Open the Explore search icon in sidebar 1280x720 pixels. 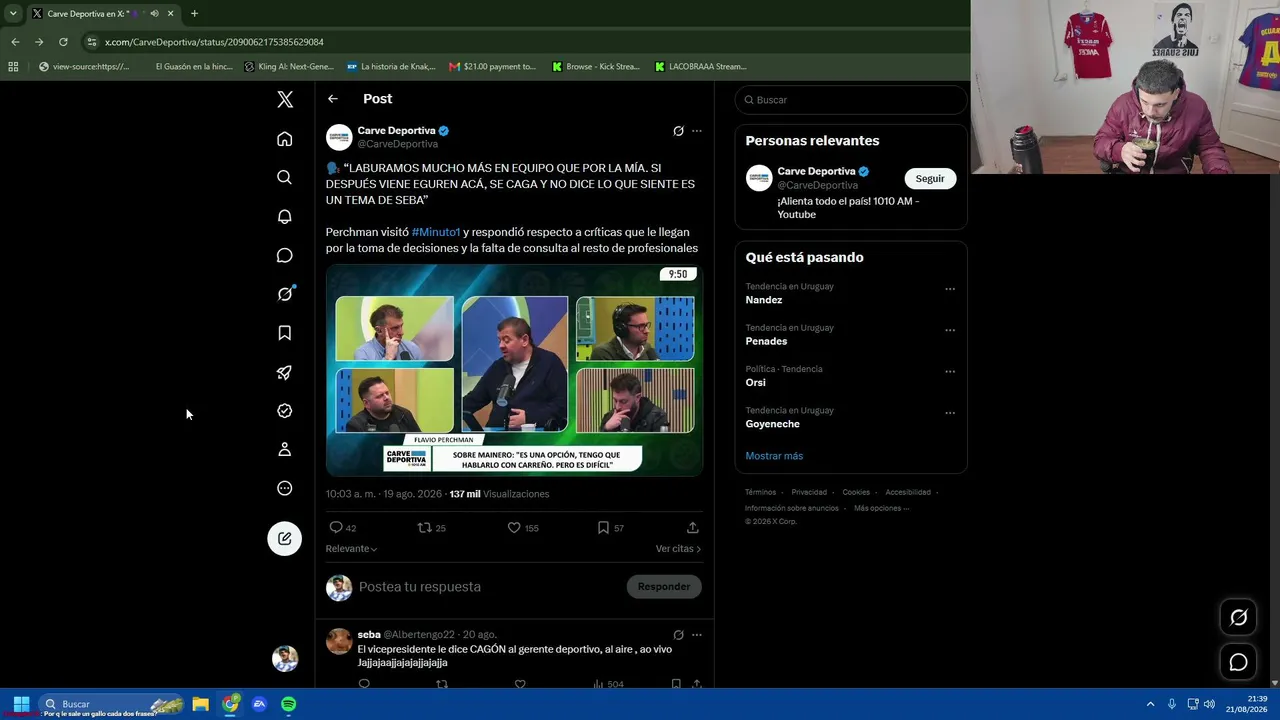pos(285,177)
